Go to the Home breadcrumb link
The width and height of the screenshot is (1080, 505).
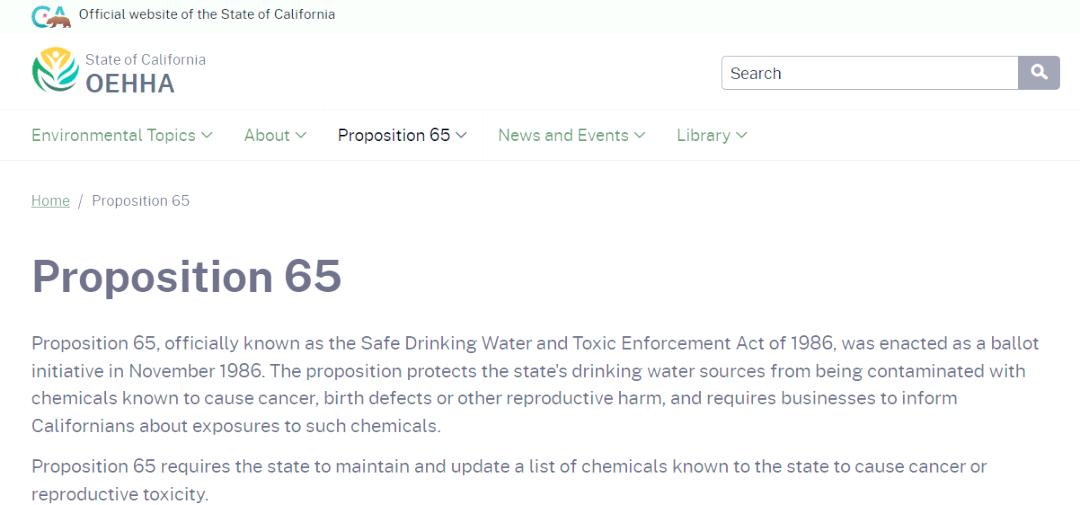[50, 201]
